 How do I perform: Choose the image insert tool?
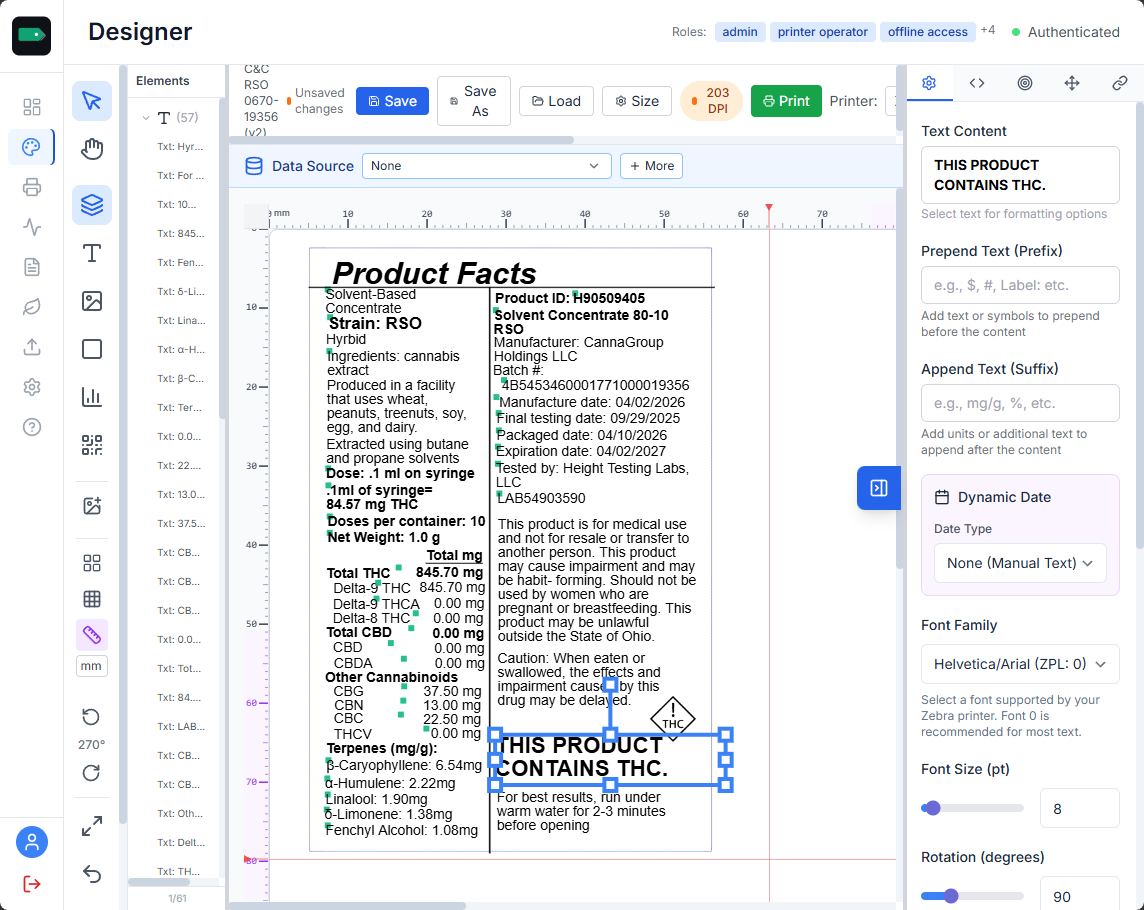92,301
